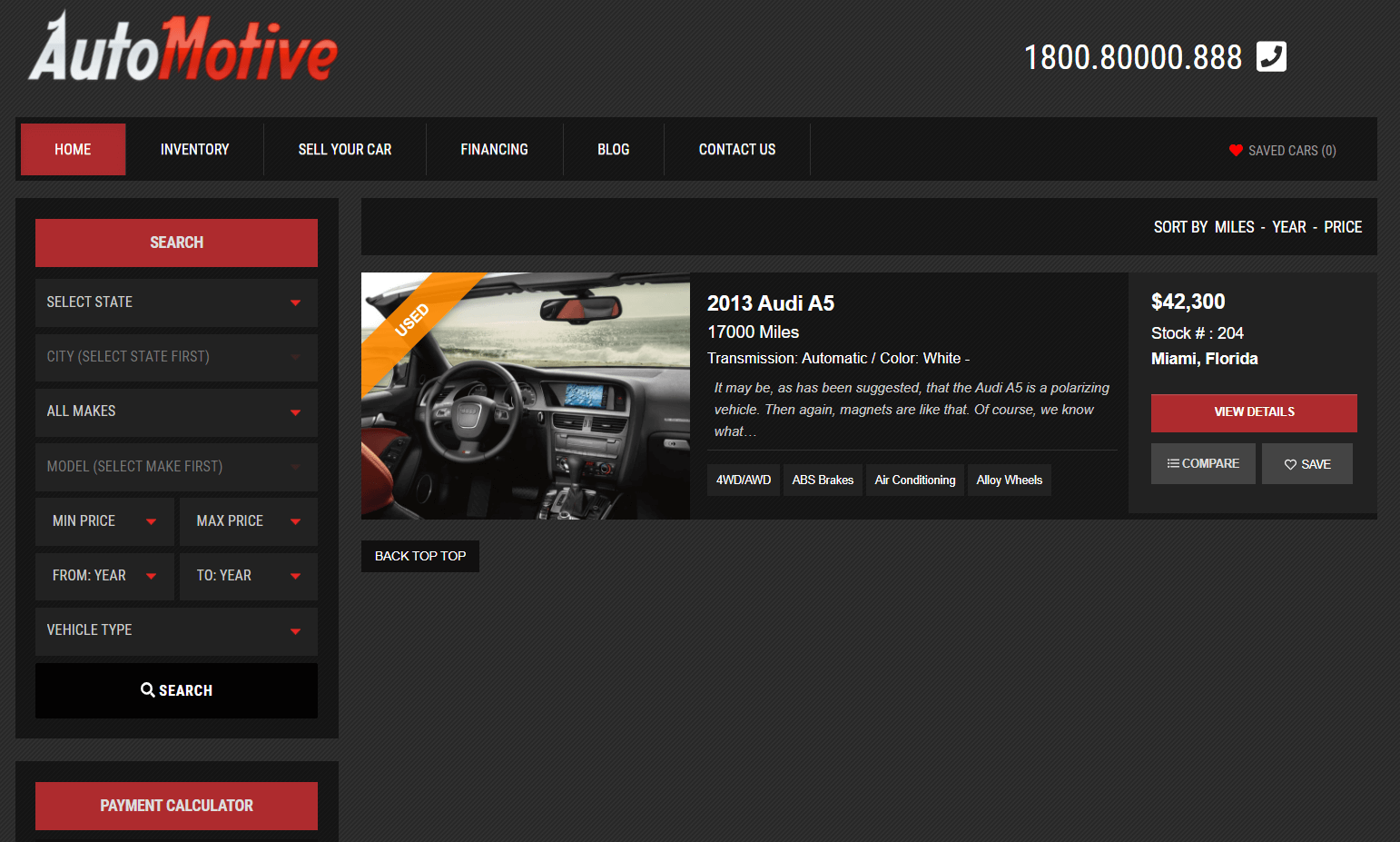This screenshot has height=842, width=1400.
Task: Click the Miami, Florida location text
Action: click(1205, 359)
